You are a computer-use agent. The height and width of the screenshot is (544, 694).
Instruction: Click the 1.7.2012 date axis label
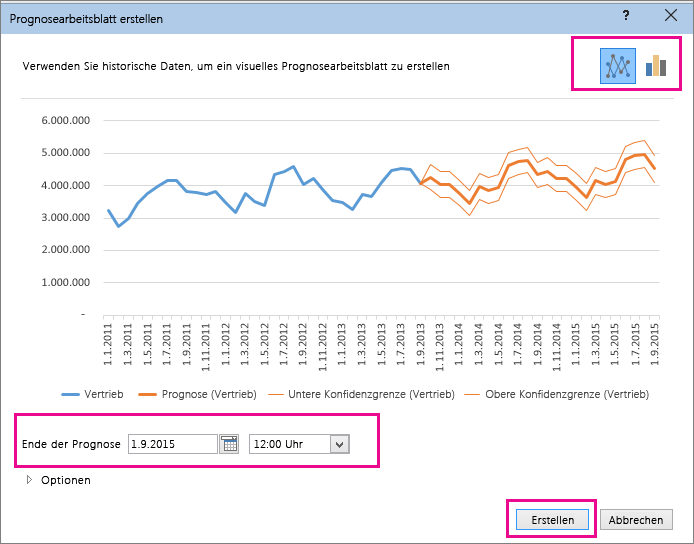(x=284, y=344)
